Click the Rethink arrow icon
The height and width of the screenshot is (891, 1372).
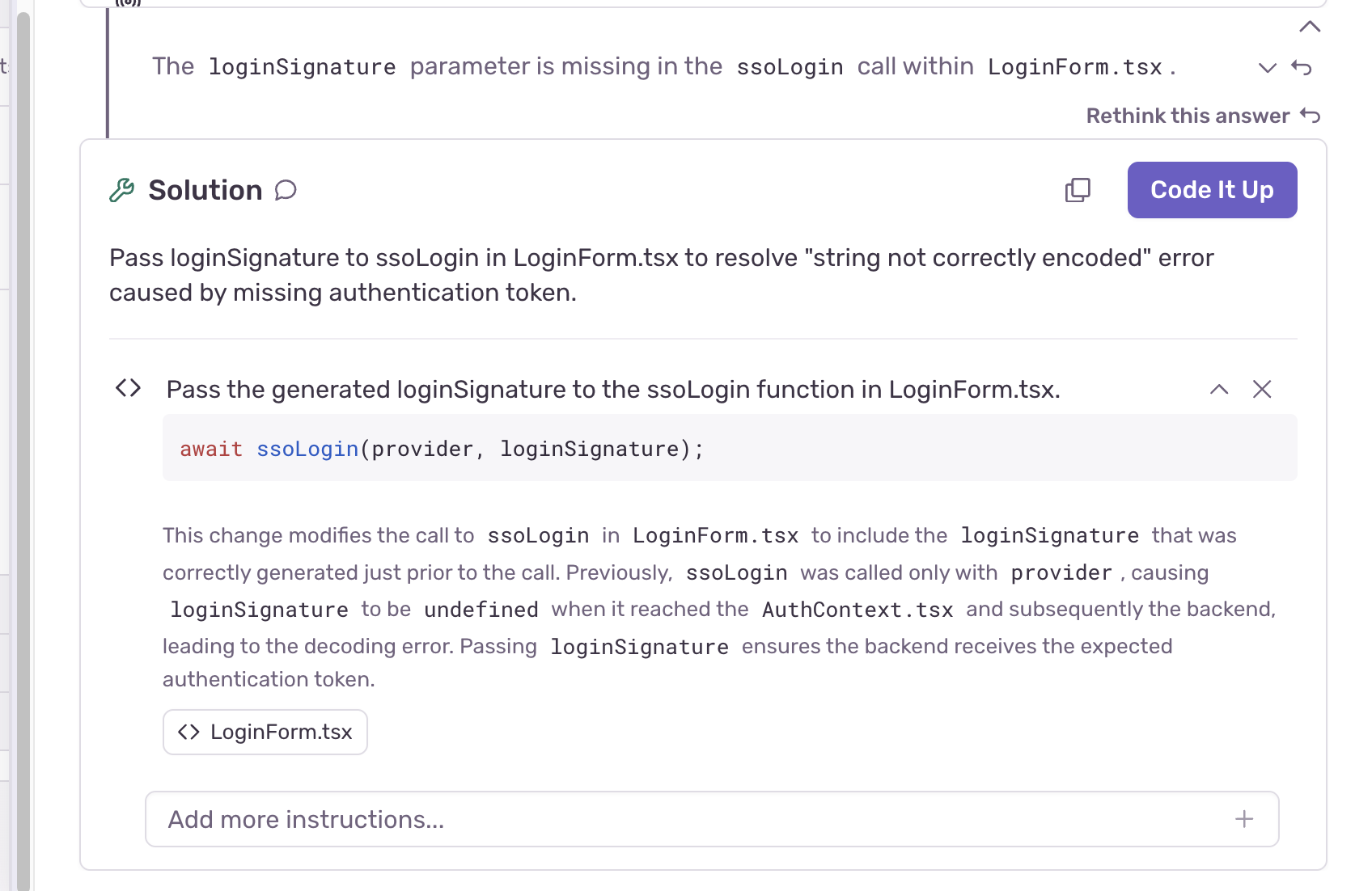coord(1310,116)
